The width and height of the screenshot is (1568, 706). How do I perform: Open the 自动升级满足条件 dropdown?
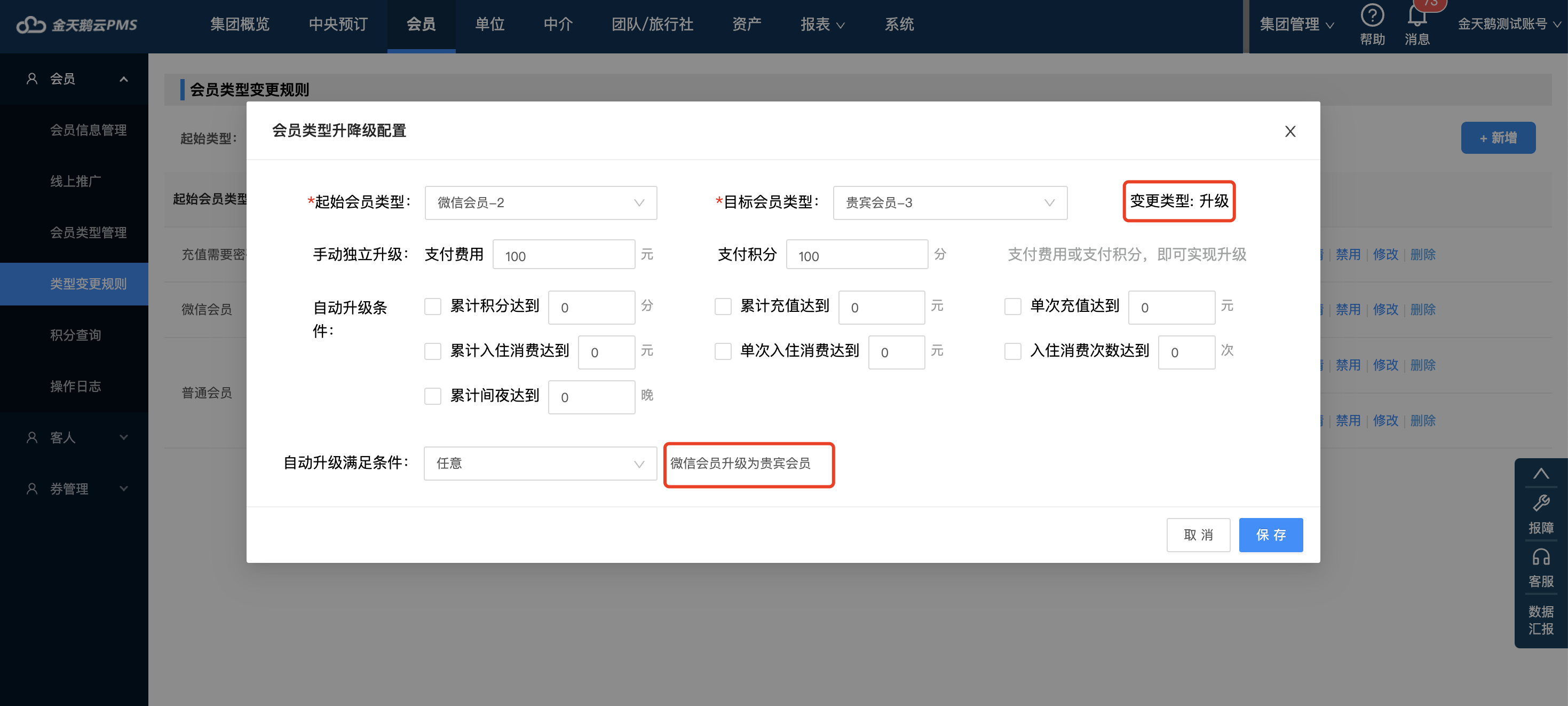click(540, 464)
